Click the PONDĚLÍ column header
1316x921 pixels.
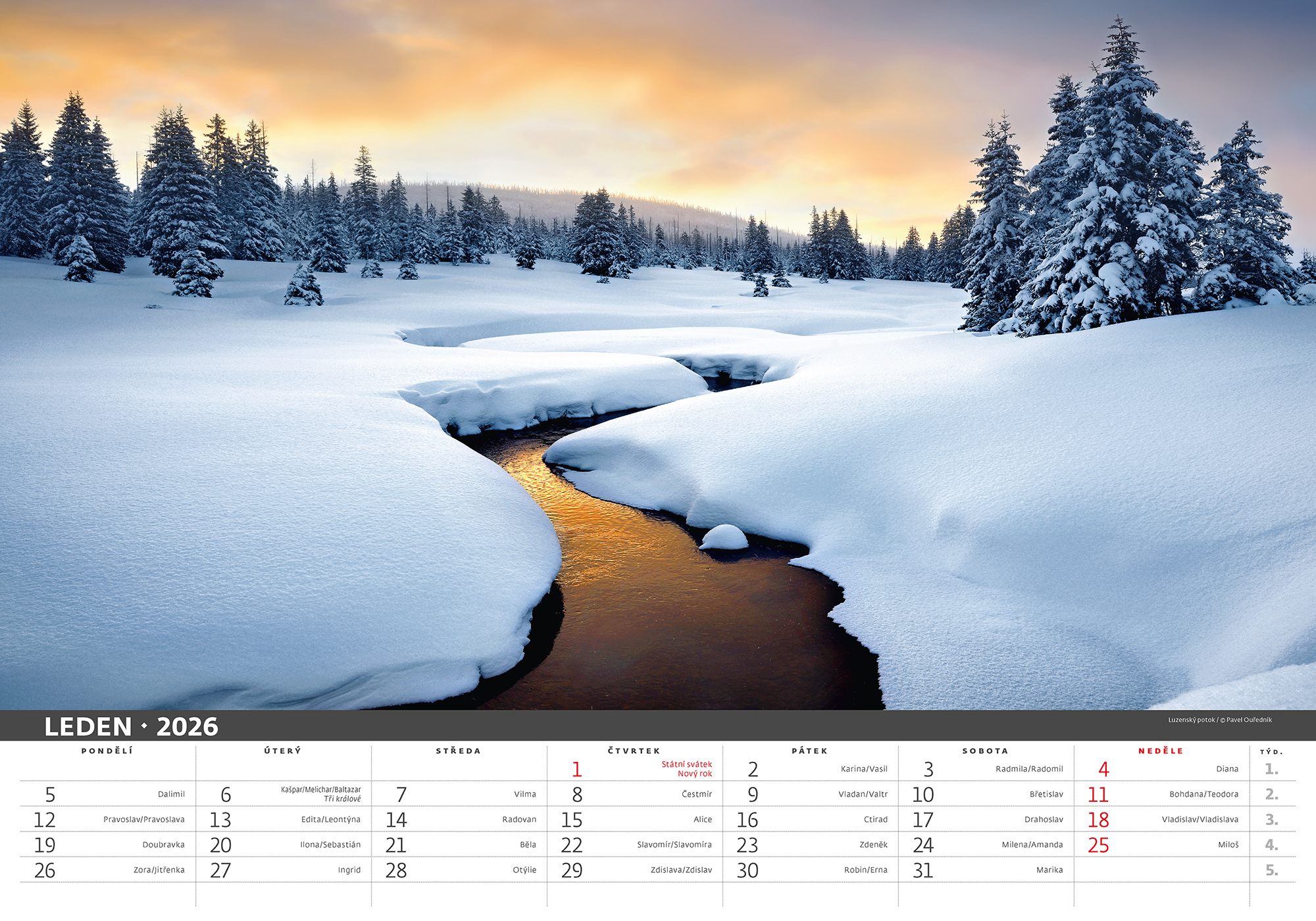(107, 751)
